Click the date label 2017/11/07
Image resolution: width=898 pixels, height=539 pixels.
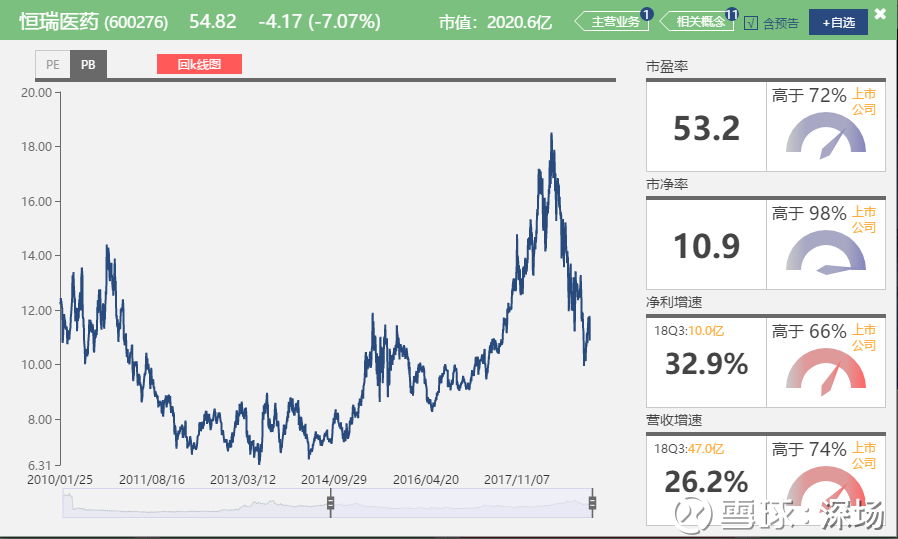pos(517,480)
